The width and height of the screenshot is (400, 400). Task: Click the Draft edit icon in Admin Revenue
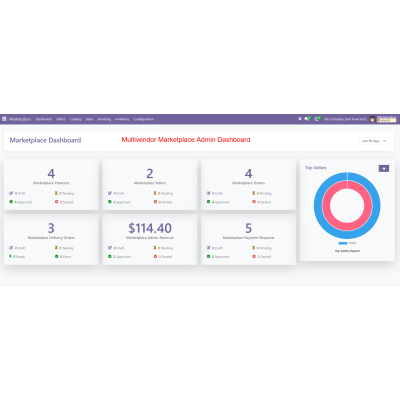(x=110, y=248)
